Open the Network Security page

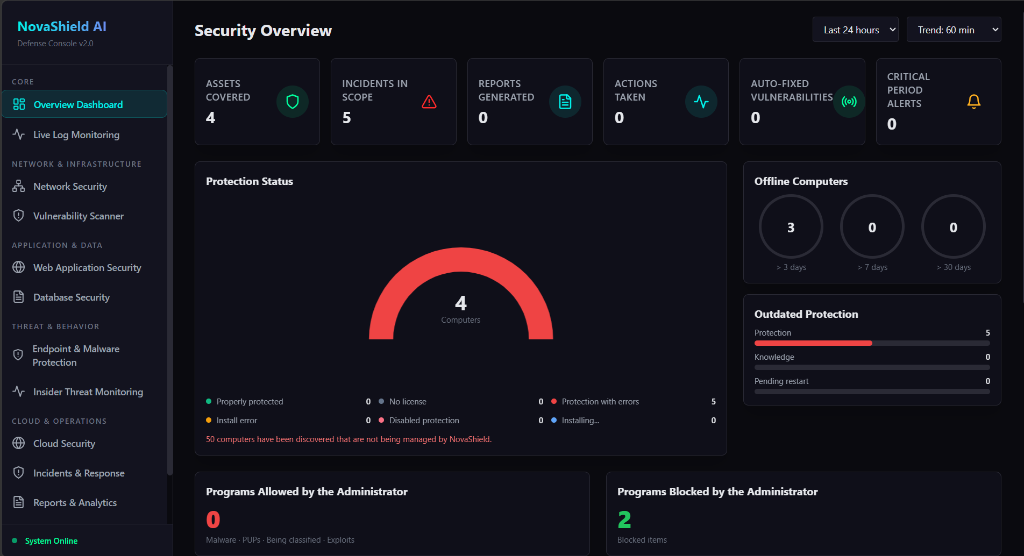coord(84,186)
